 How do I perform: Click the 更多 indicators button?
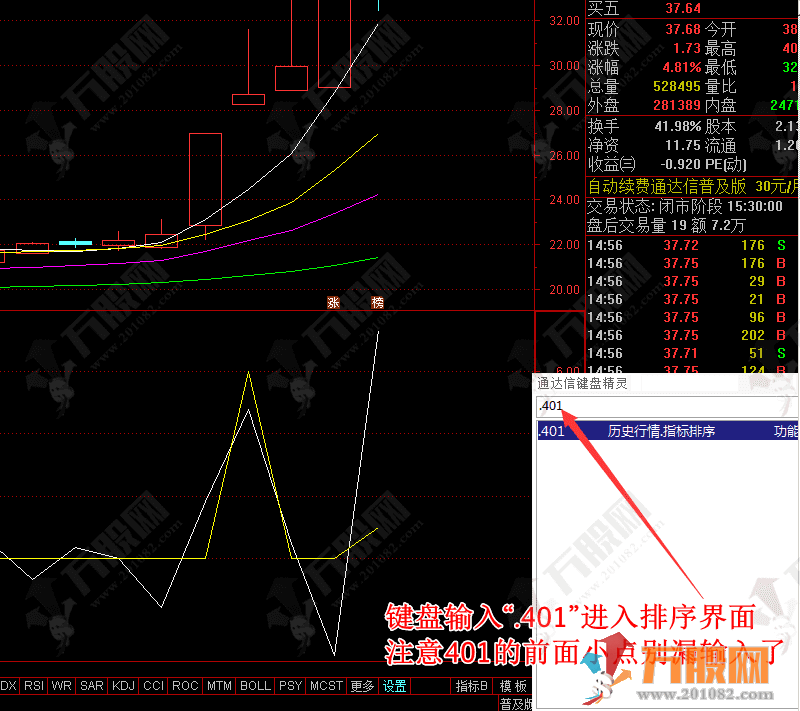pyautogui.click(x=362, y=686)
